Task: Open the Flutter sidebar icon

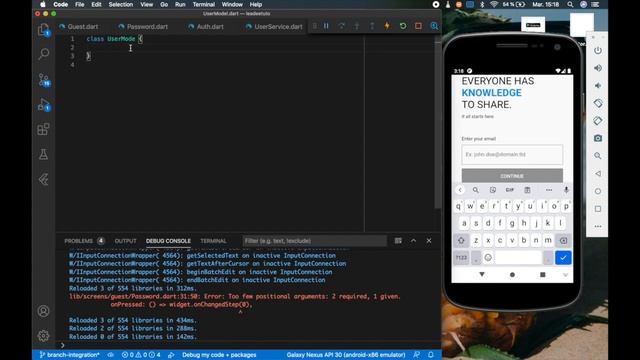Action: (x=43, y=179)
